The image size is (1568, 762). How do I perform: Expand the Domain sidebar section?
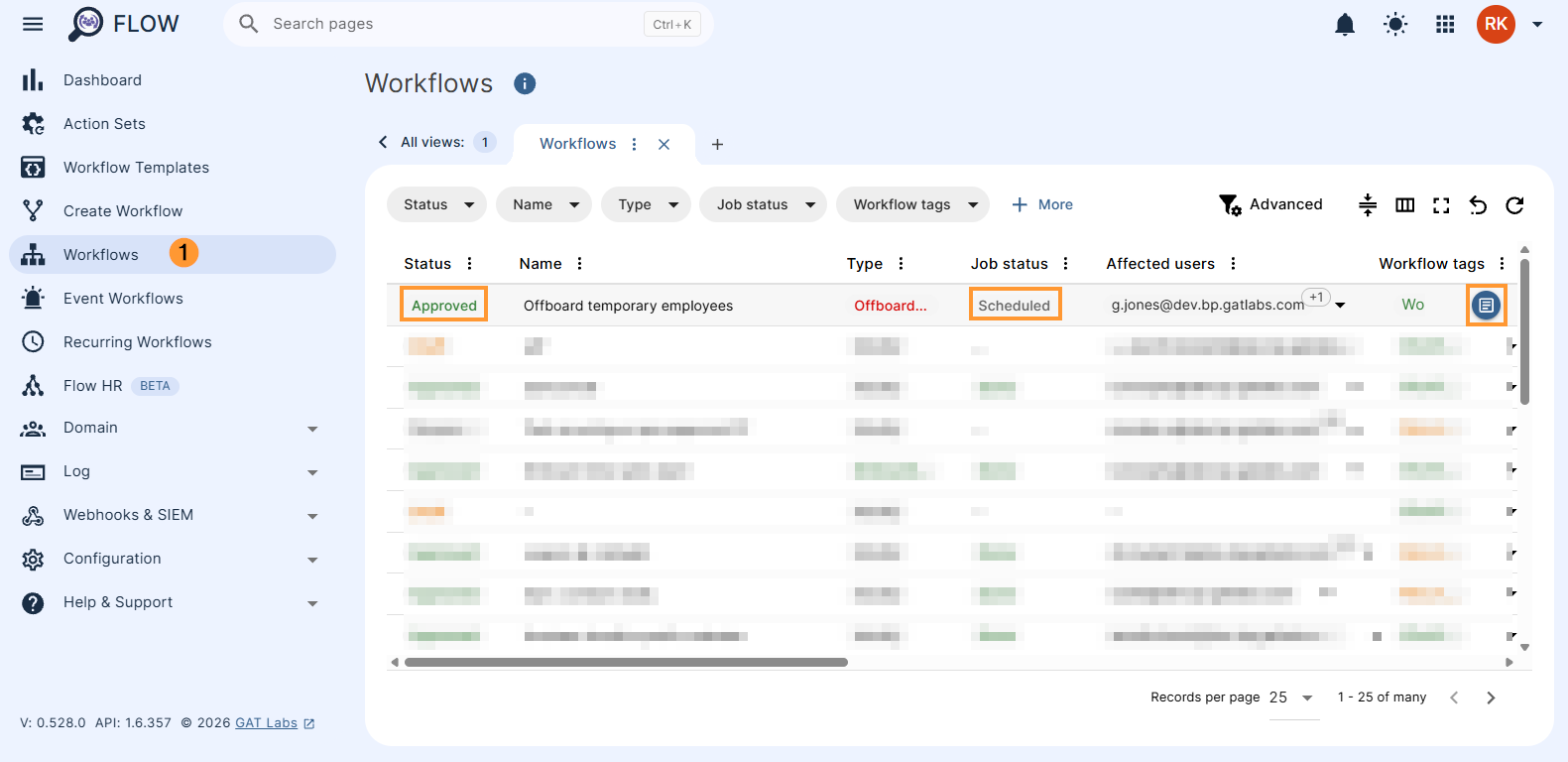click(x=312, y=429)
